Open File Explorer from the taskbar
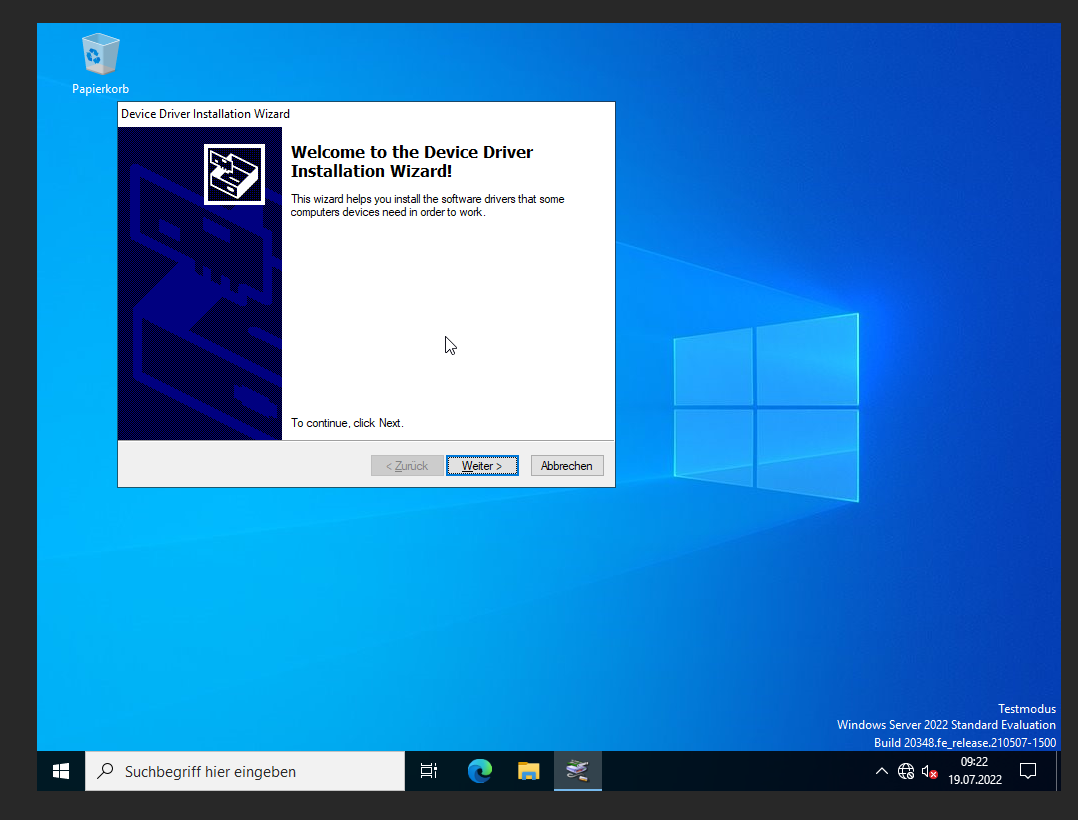Screen dimensions: 1078x820 click(x=529, y=771)
